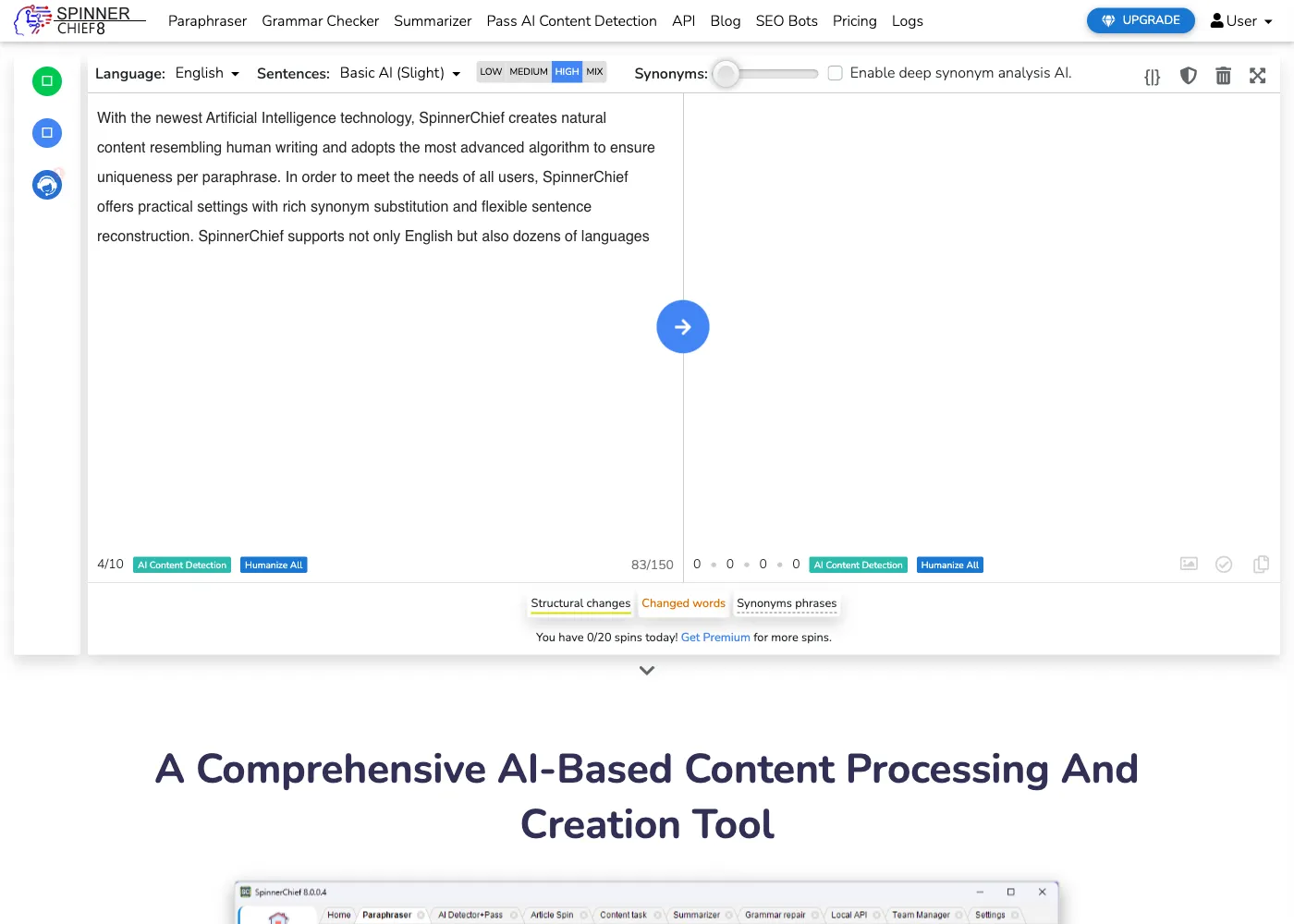Click the SpinnerChief 8 logo
The image size is (1294, 924).
[x=79, y=20]
